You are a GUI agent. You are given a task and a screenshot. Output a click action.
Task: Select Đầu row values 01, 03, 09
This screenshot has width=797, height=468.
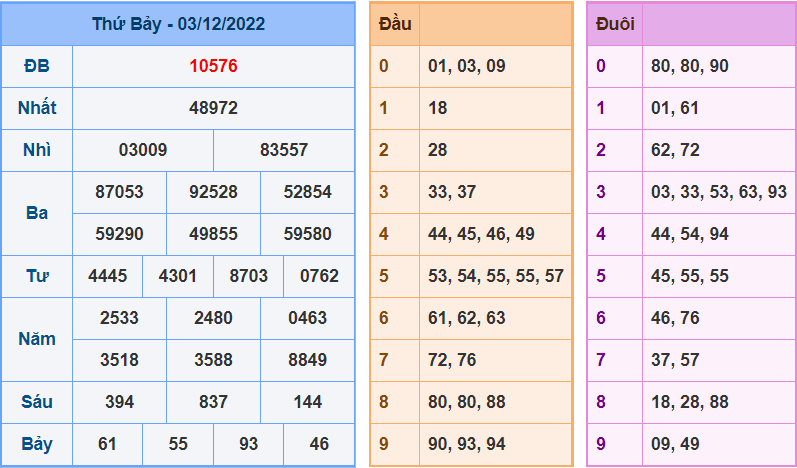pos(467,66)
